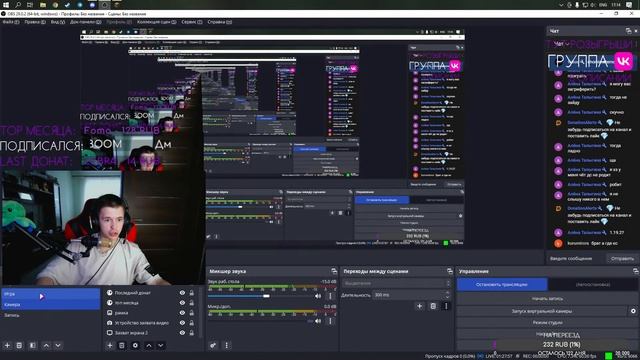Screen dimensions: 640x360
Task: Undock the Chat panel
Action: [629, 31]
